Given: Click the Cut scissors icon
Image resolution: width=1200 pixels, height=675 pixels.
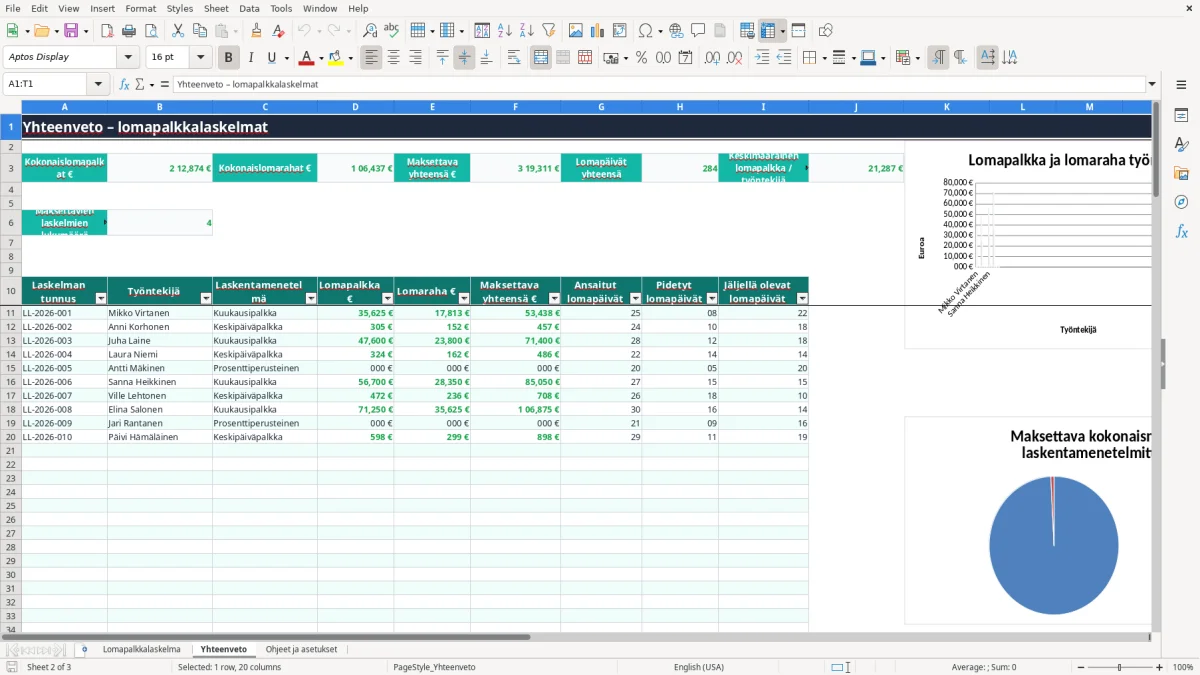Looking at the screenshot, I should (177, 31).
